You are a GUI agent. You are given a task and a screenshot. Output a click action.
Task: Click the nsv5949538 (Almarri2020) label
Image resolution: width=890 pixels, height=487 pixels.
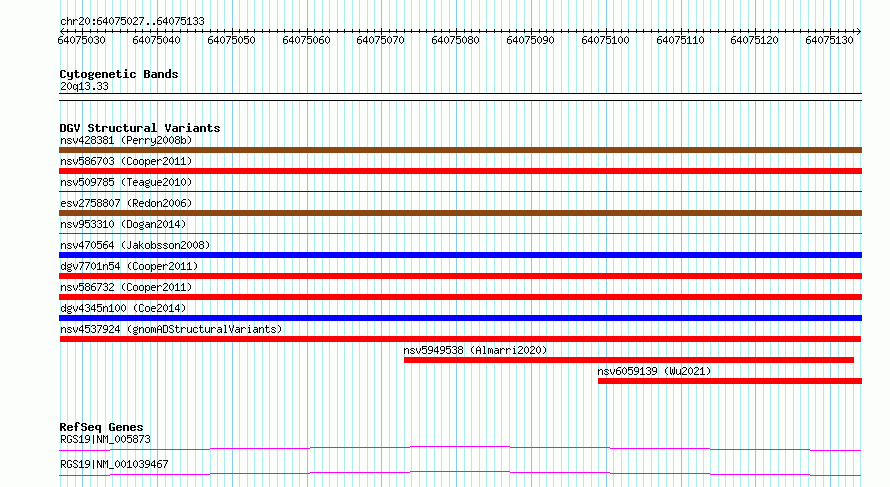(476, 350)
